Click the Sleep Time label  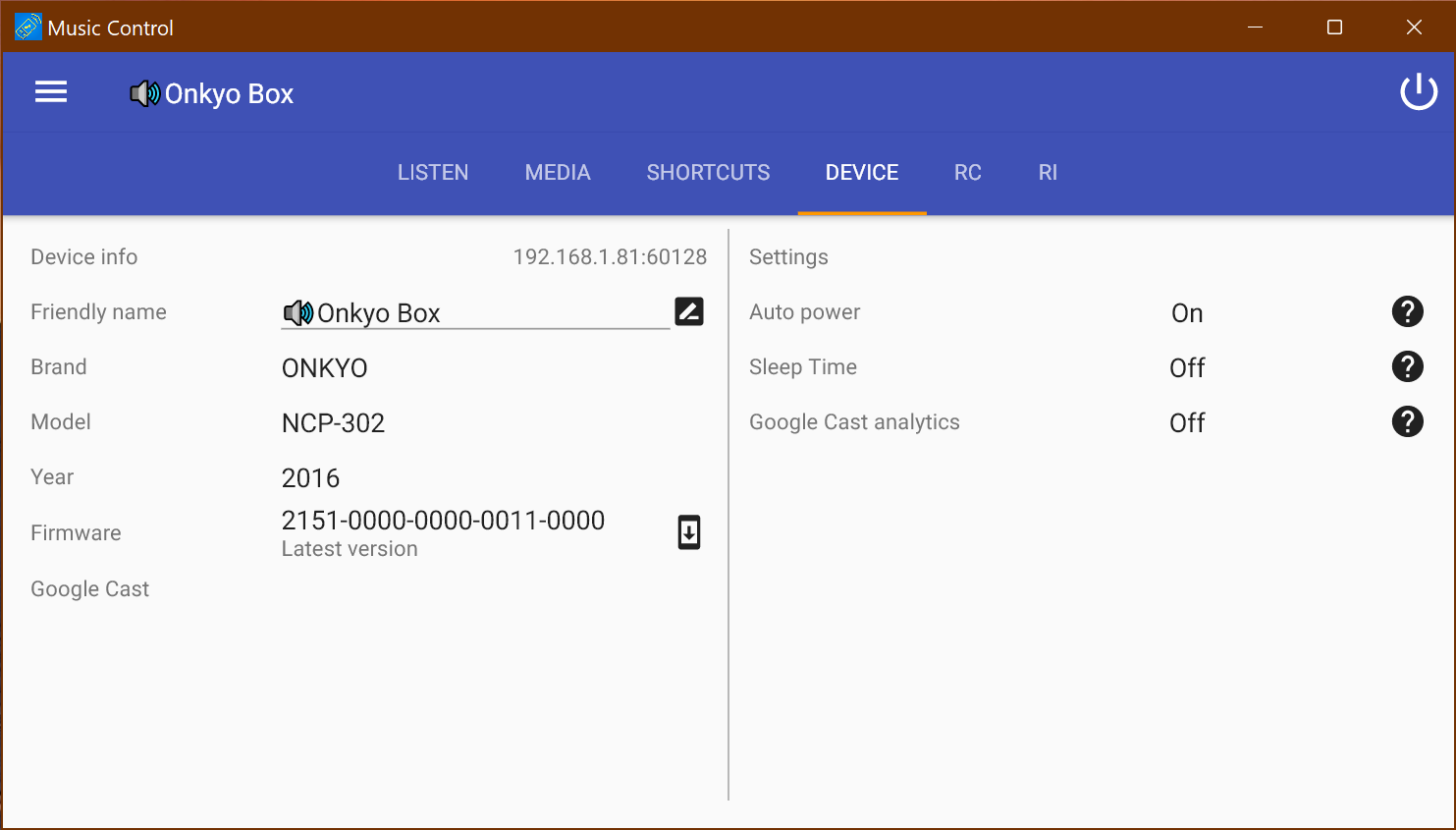coord(802,367)
